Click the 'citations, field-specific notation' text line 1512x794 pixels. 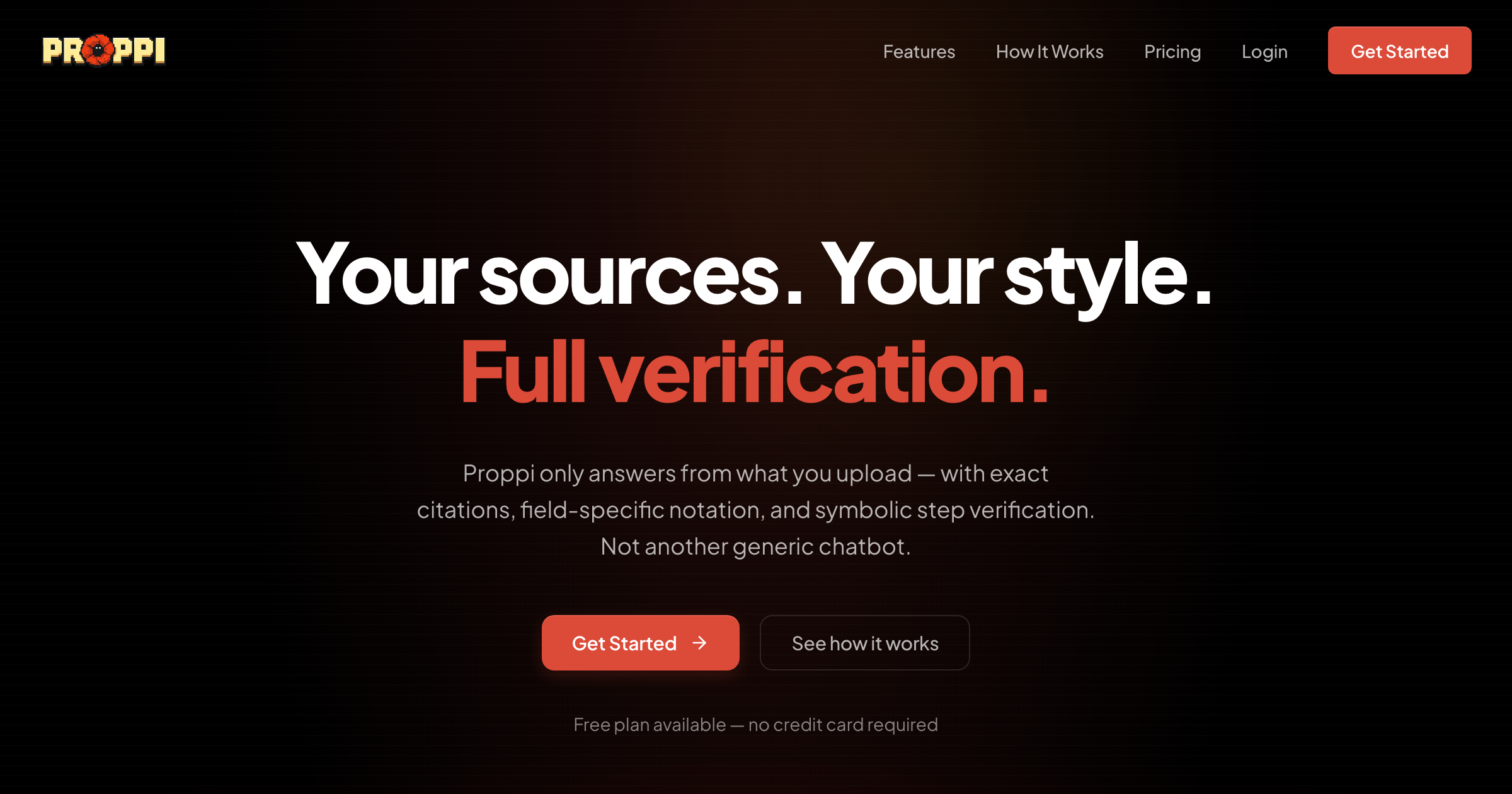click(755, 510)
